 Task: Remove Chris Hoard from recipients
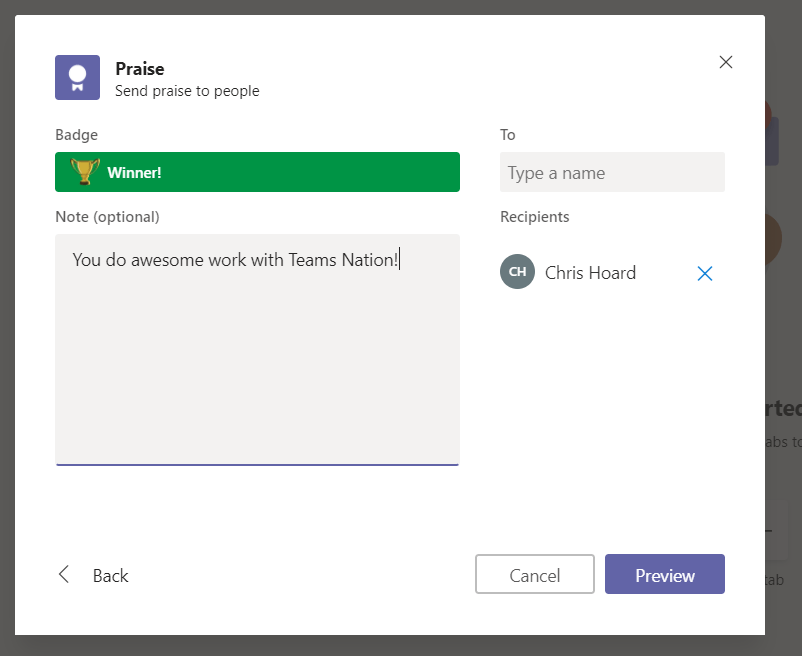tap(705, 273)
